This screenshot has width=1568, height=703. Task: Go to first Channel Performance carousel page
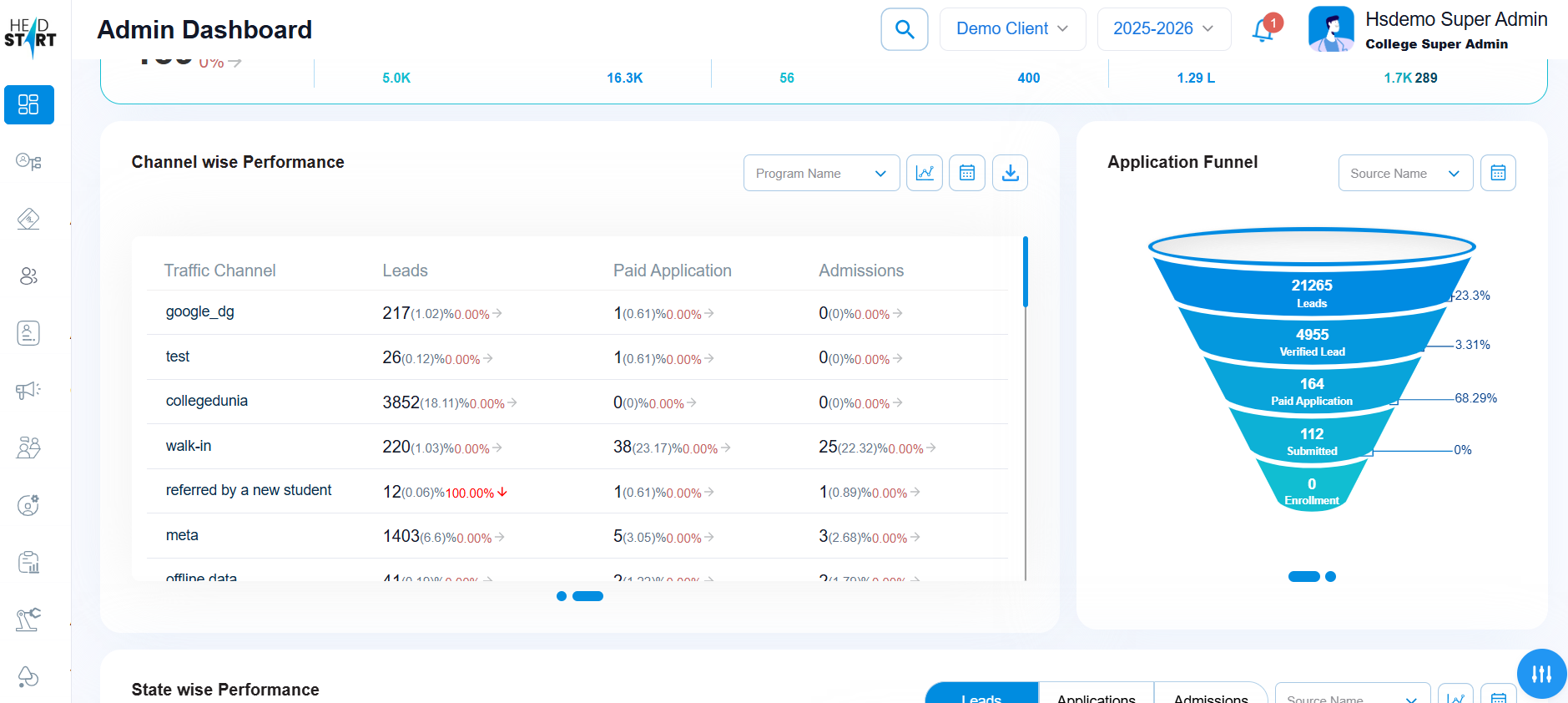pos(562,596)
